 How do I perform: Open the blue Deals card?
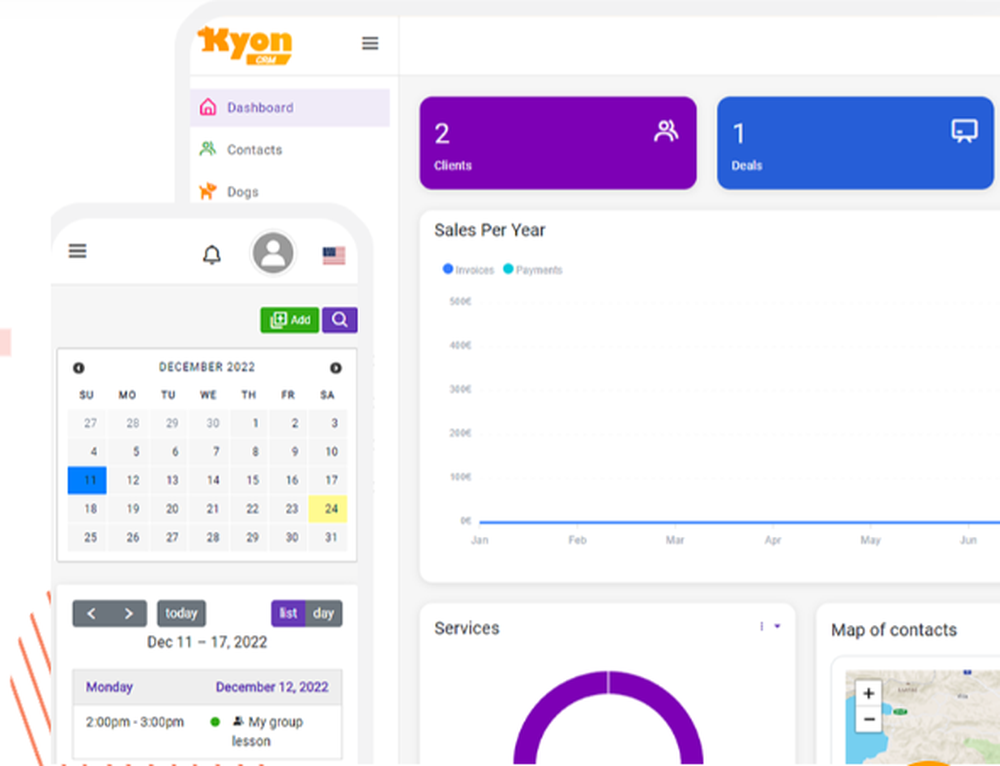(855, 143)
